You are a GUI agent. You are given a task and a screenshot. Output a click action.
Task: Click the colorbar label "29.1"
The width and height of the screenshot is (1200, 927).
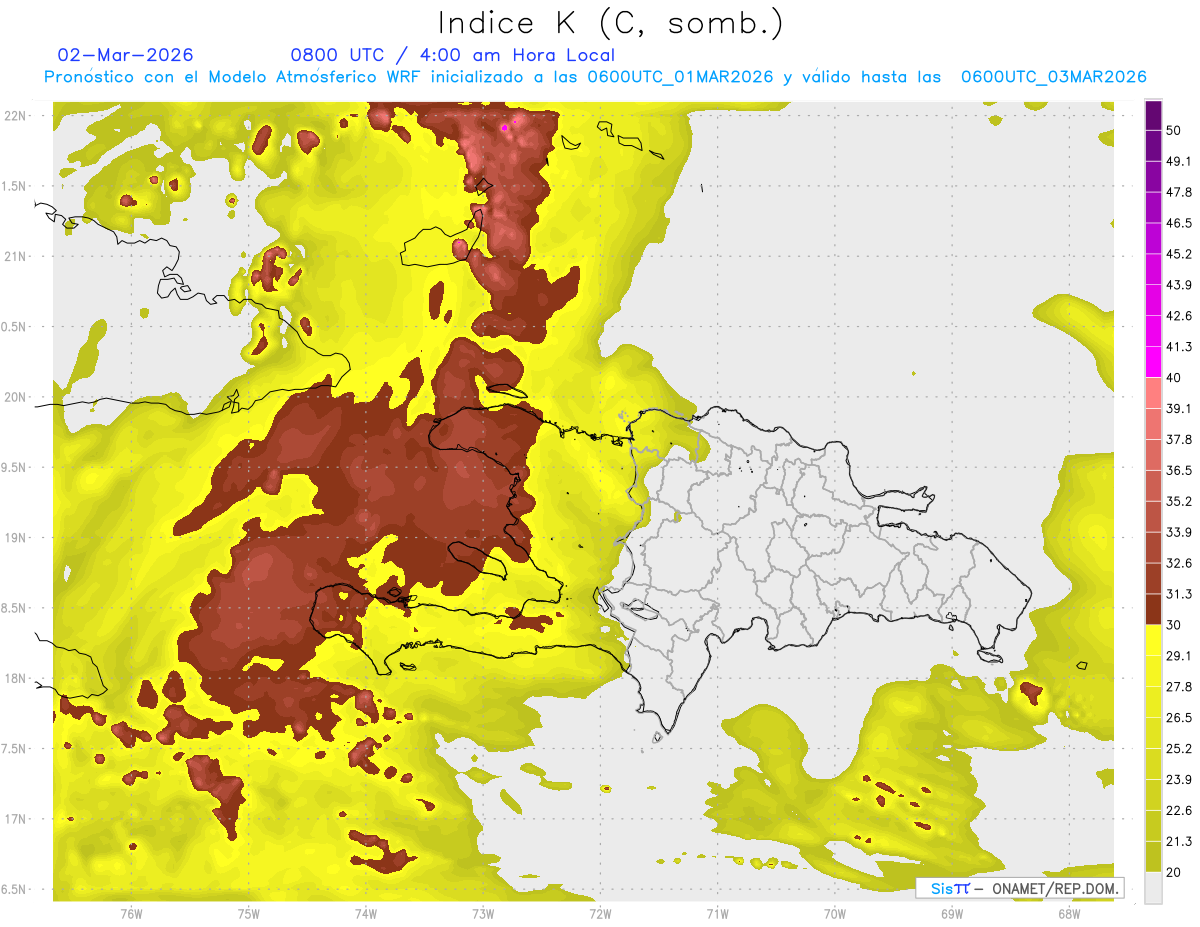(x=1179, y=655)
